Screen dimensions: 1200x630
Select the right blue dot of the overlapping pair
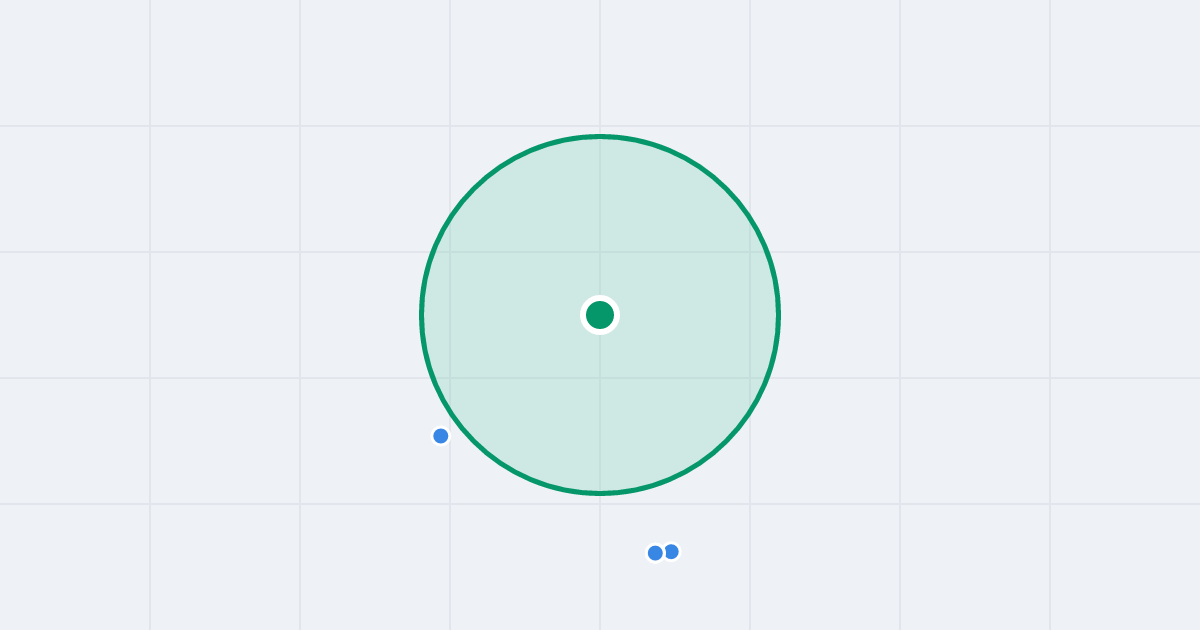click(671, 551)
